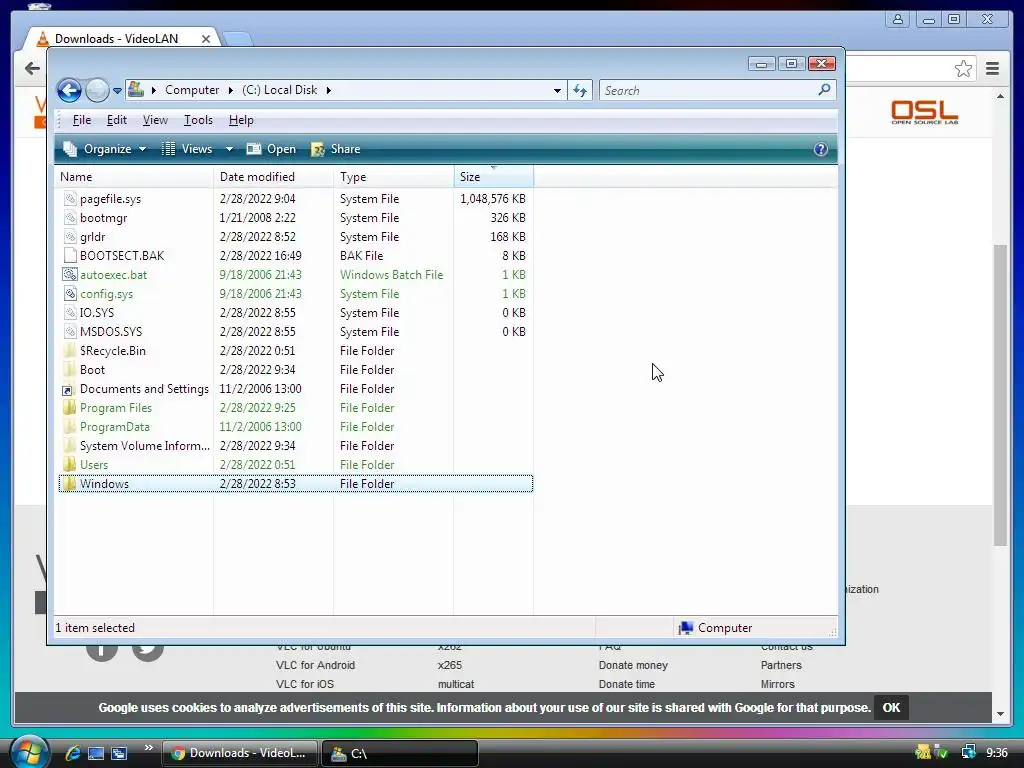This screenshot has height=768, width=1024.
Task: Click the BAK File type text
Action: (x=361, y=255)
